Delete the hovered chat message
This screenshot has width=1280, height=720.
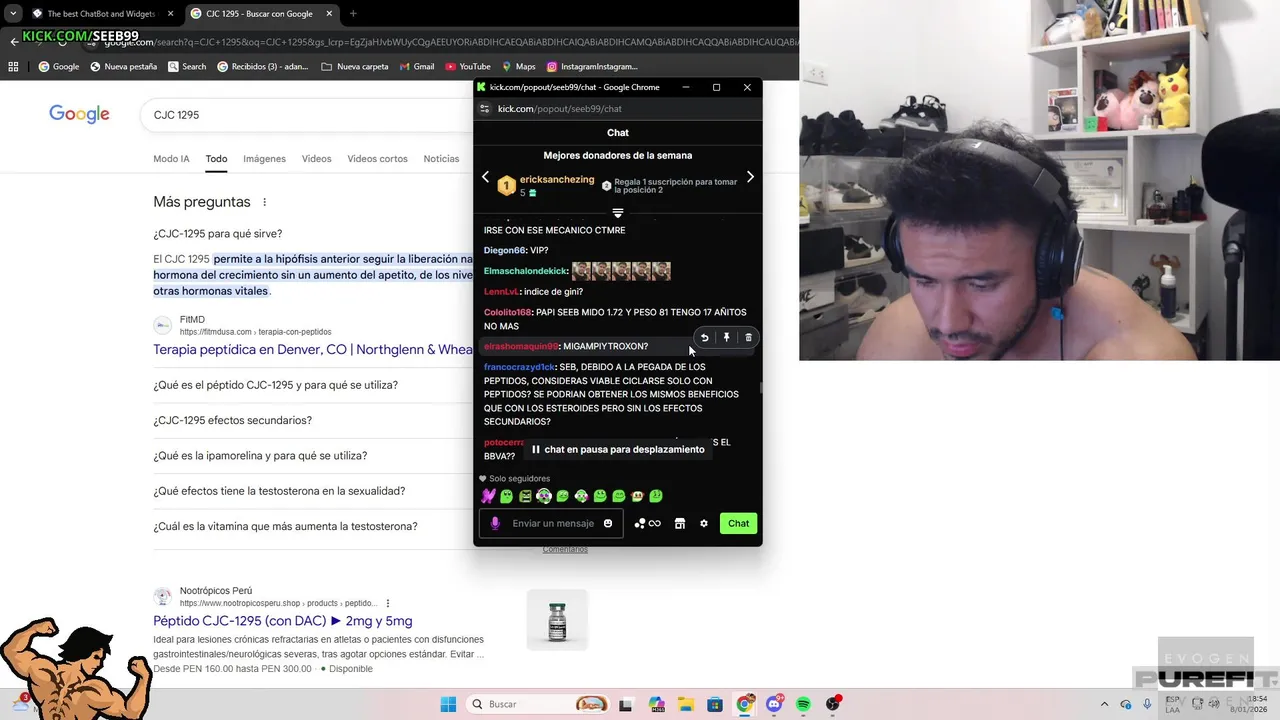coord(748,338)
